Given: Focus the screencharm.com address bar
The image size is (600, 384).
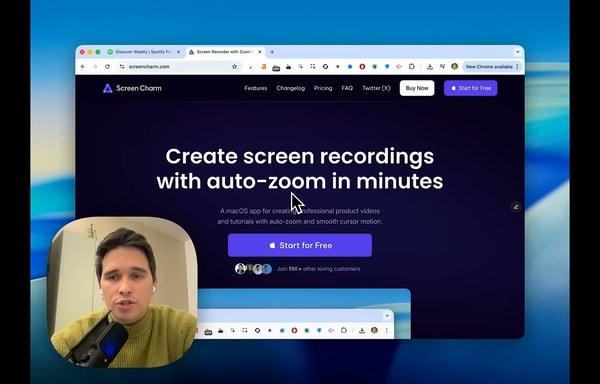Looking at the screenshot, I should tap(178, 67).
